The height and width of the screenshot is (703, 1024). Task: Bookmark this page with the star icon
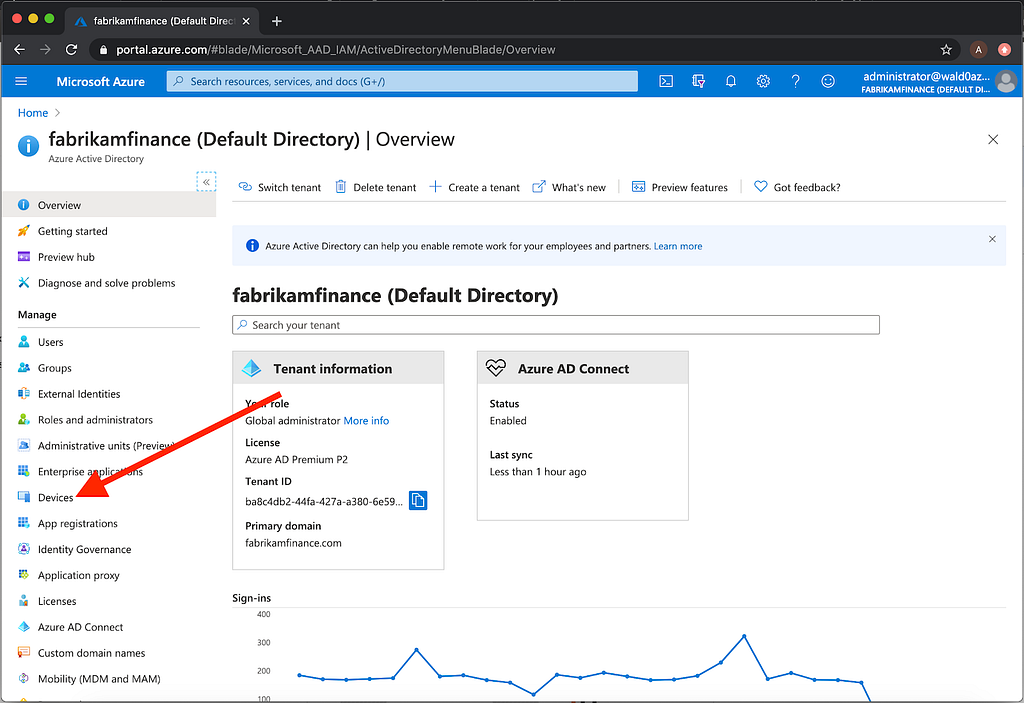(x=946, y=50)
